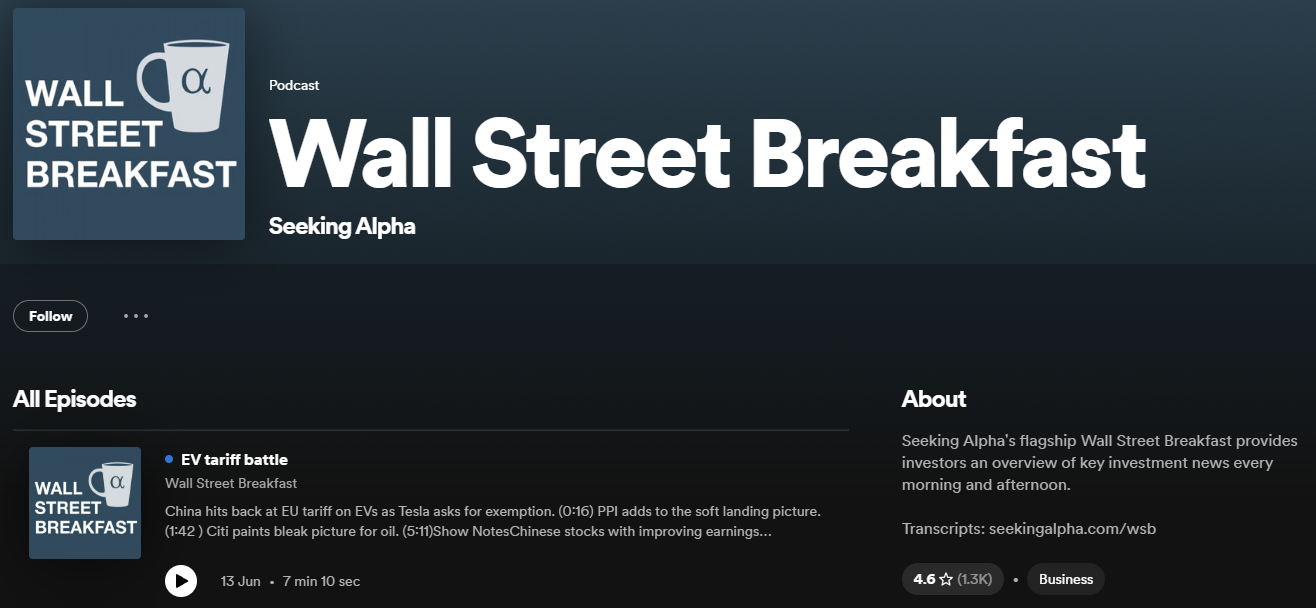Click the episode thumbnail artwork

pos(85,503)
